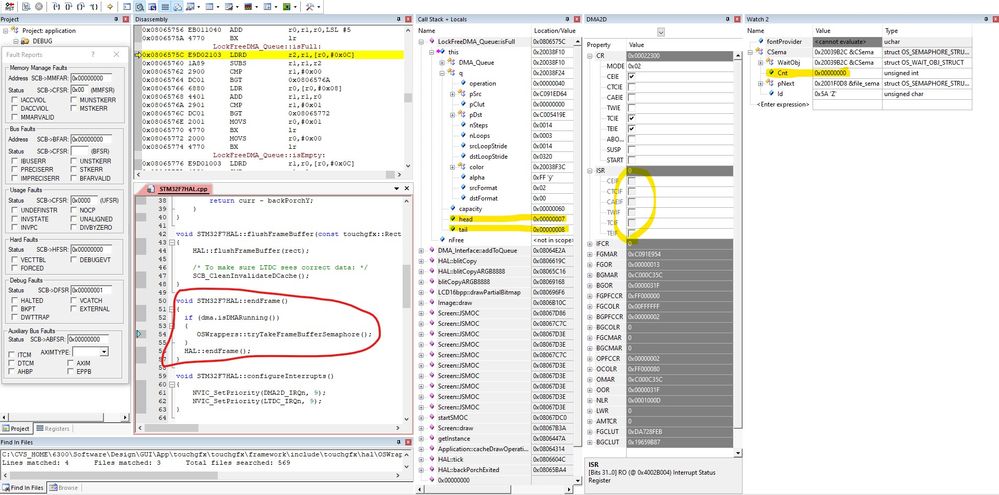Collapse the Project: application tree node
This screenshot has height=495, width=999.
5,31
